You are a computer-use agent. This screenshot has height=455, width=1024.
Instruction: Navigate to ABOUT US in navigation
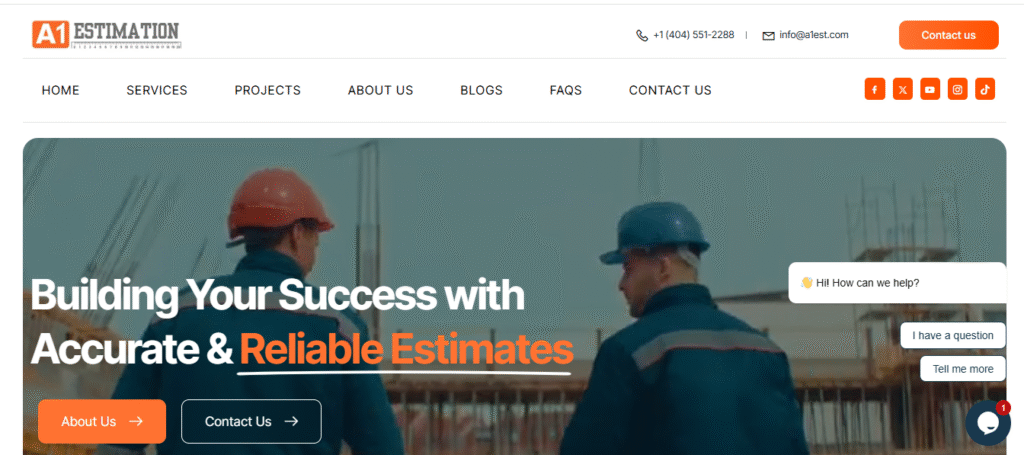coord(380,91)
